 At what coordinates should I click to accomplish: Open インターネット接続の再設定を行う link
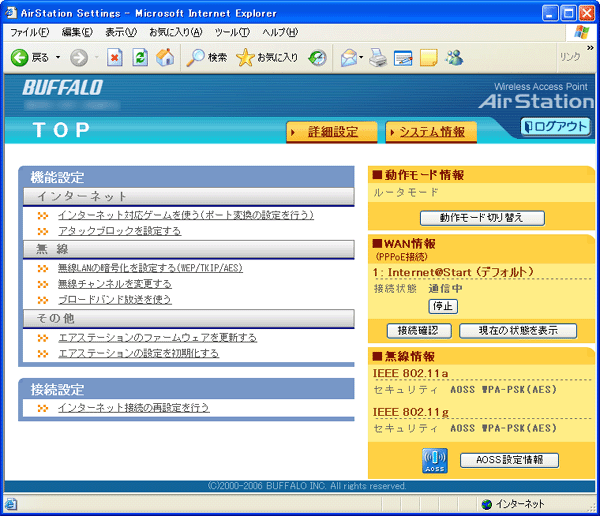pyautogui.click(x=134, y=408)
